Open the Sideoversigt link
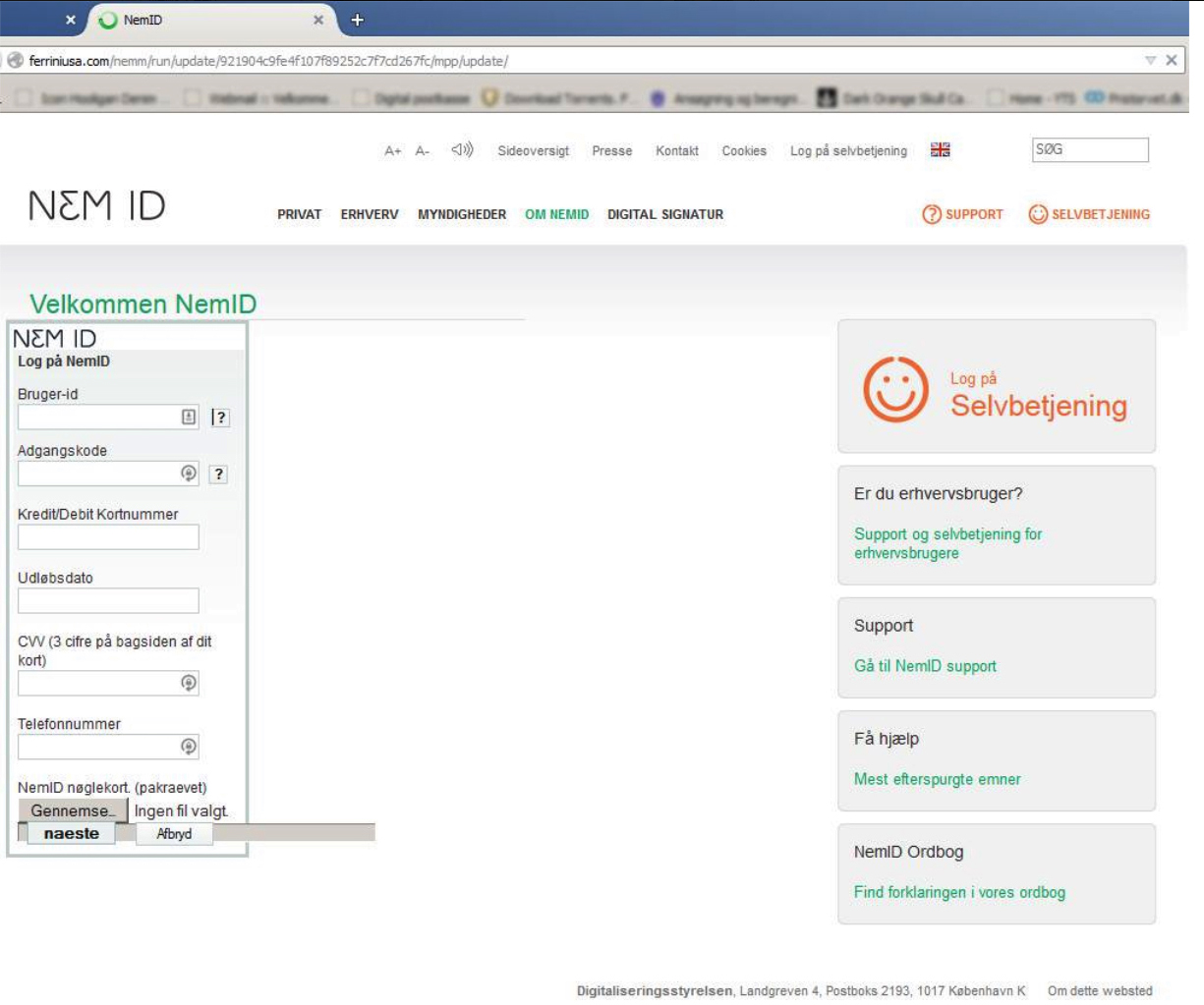1204x1005 pixels. pos(534,151)
